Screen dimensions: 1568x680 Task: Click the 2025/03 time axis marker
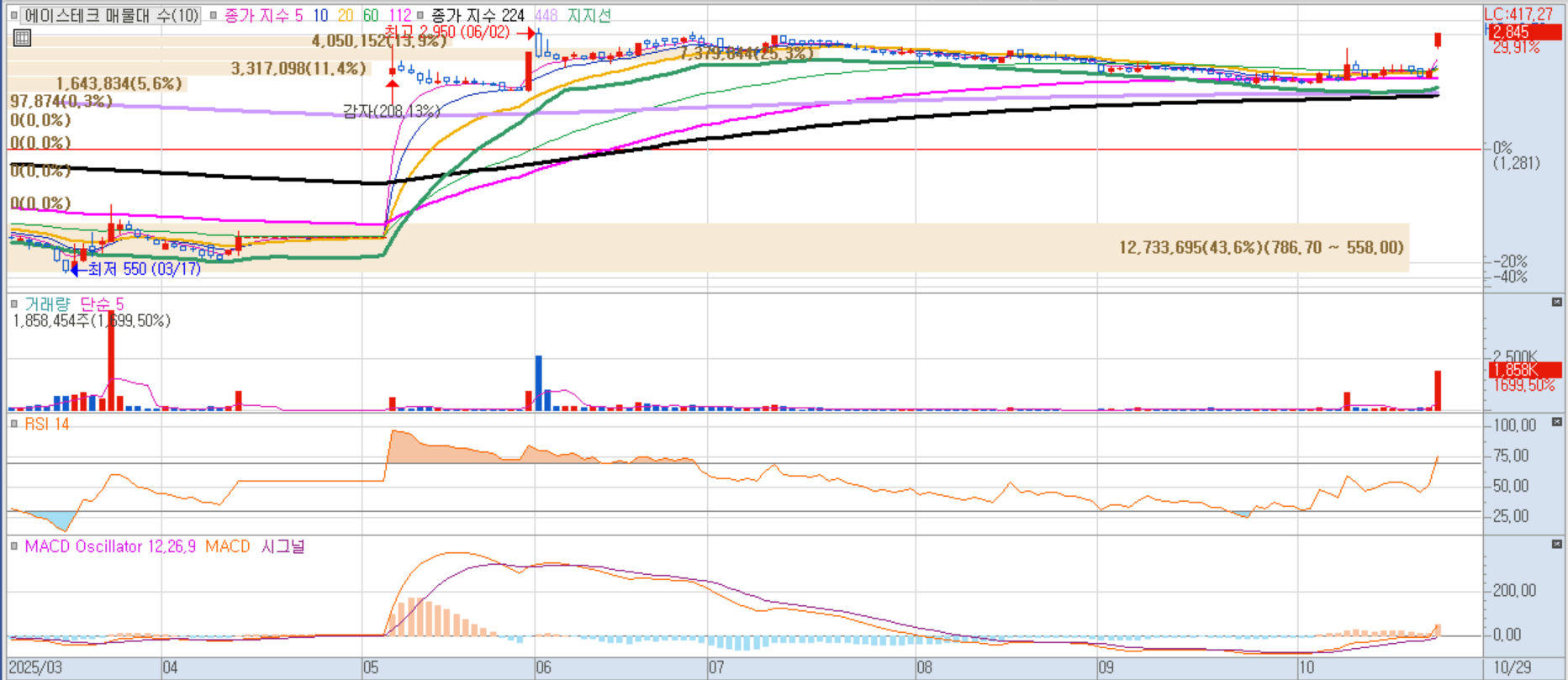(35, 668)
